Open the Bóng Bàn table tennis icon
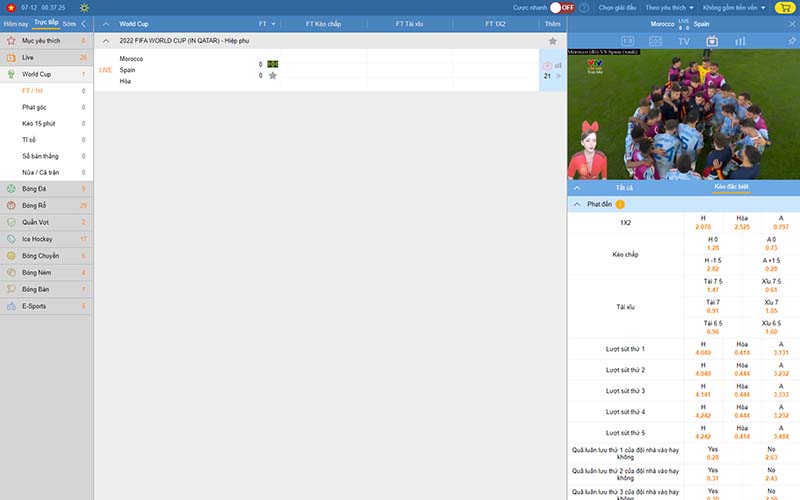This screenshot has height=500, width=800. [x=11, y=289]
